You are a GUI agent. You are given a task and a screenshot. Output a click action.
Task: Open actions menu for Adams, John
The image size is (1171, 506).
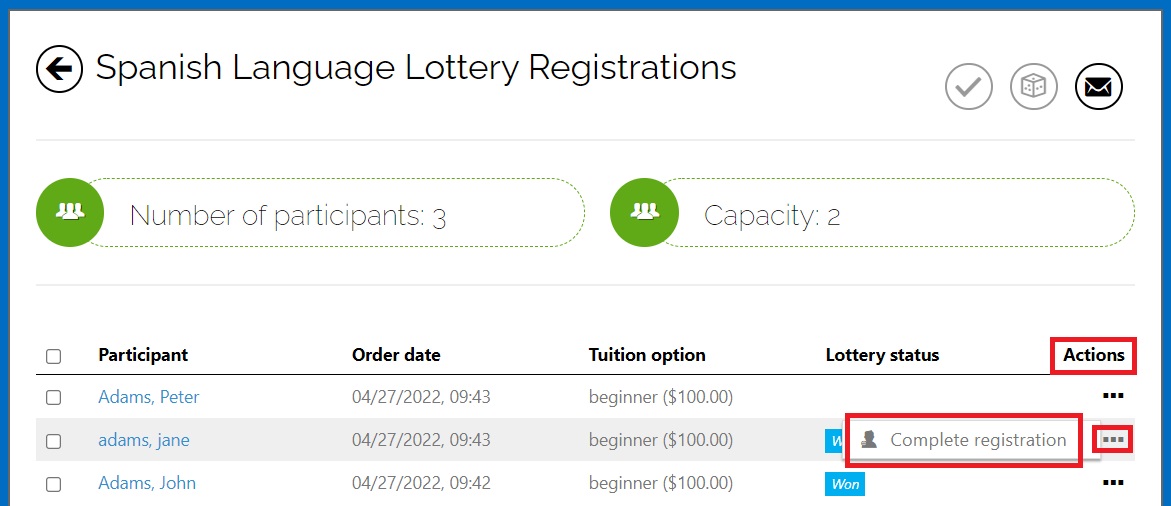1113,483
